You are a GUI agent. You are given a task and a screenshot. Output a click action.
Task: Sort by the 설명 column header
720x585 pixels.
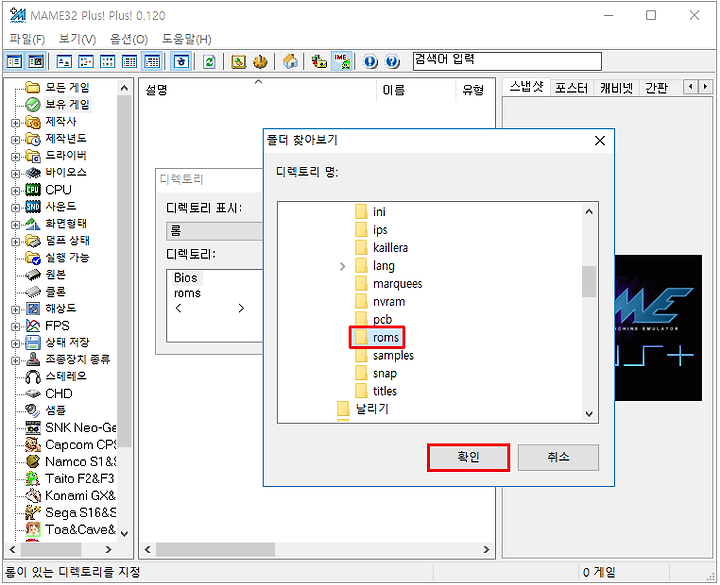(x=258, y=90)
